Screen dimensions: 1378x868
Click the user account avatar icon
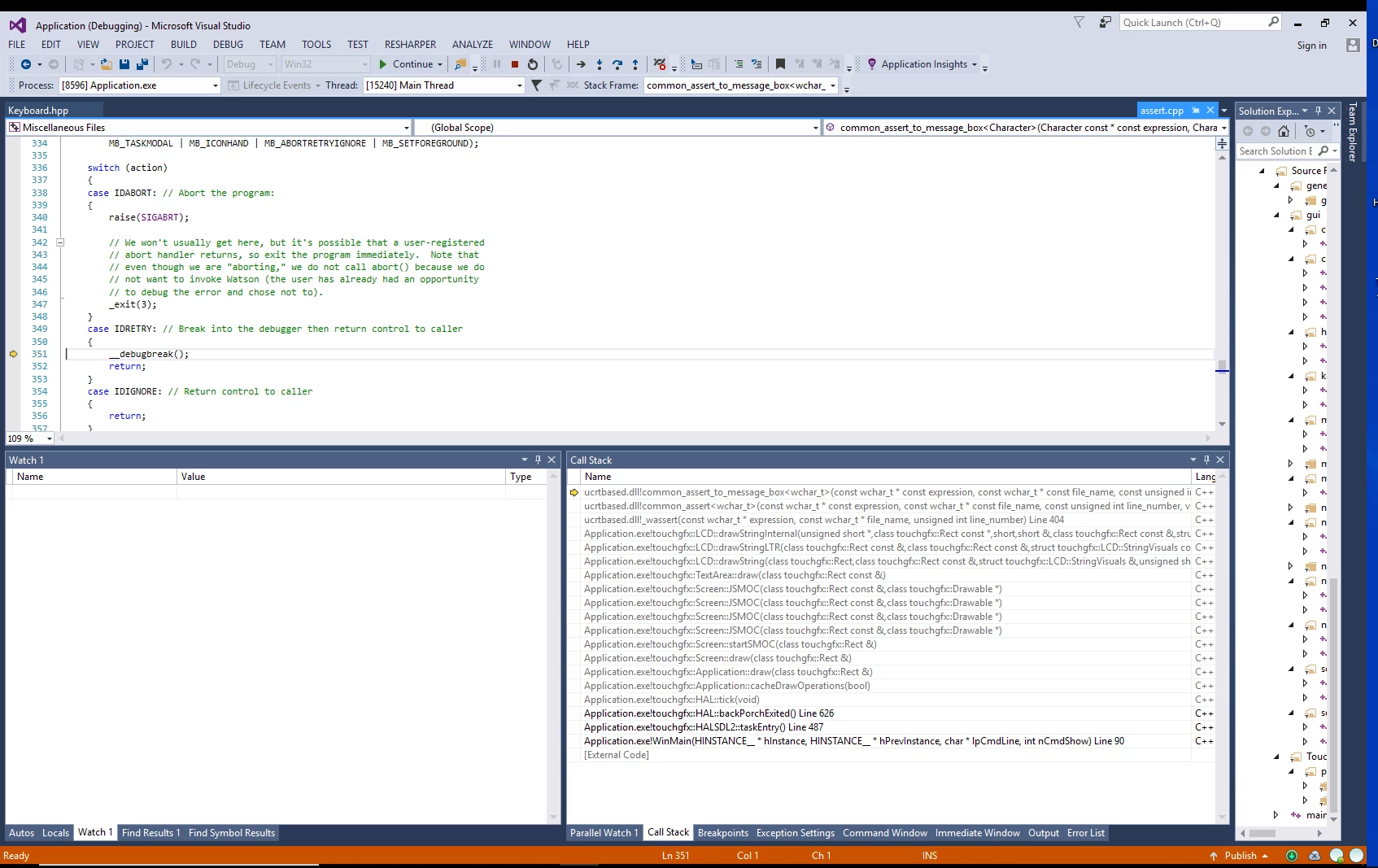tap(1353, 46)
